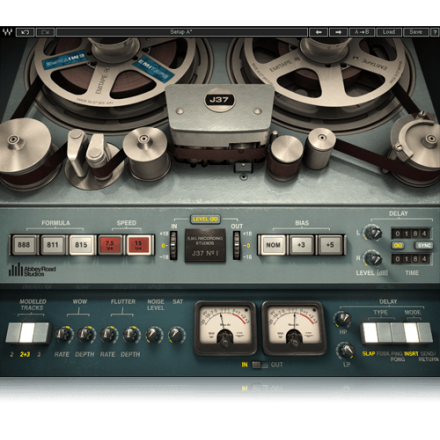Select INSRT delay mode
440x440 pixels.
pyautogui.click(x=411, y=333)
